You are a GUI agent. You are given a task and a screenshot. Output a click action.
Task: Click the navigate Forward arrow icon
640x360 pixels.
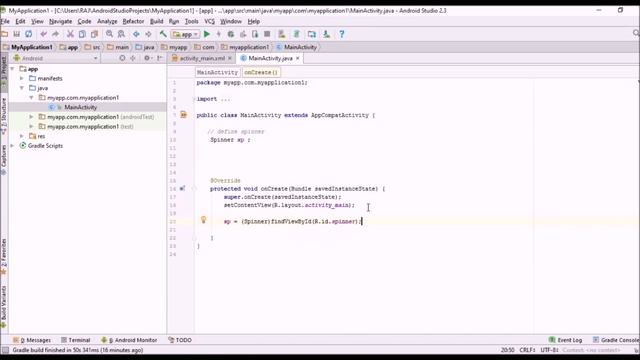[x=148, y=34]
